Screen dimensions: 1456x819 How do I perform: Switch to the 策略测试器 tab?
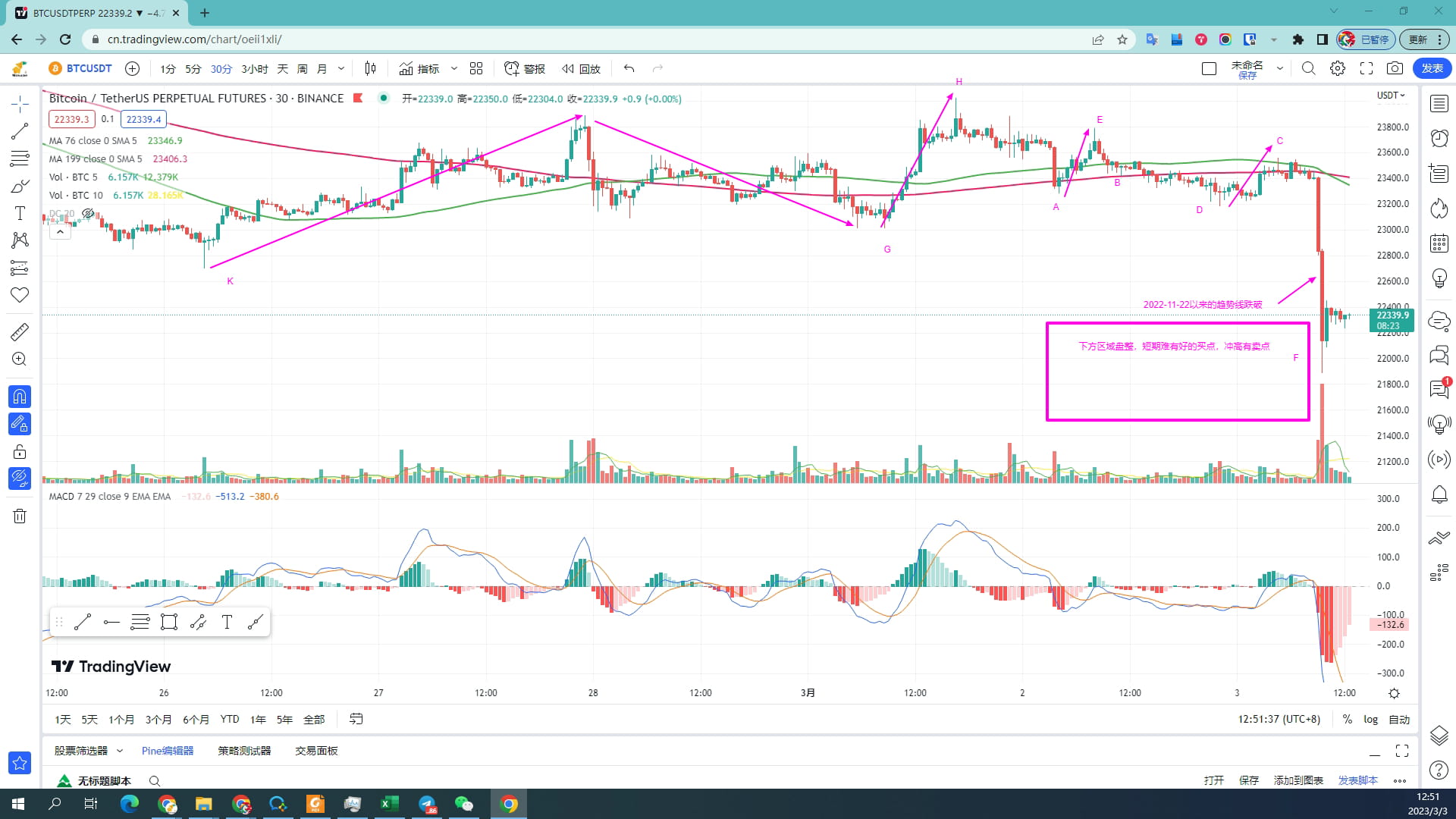[244, 751]
